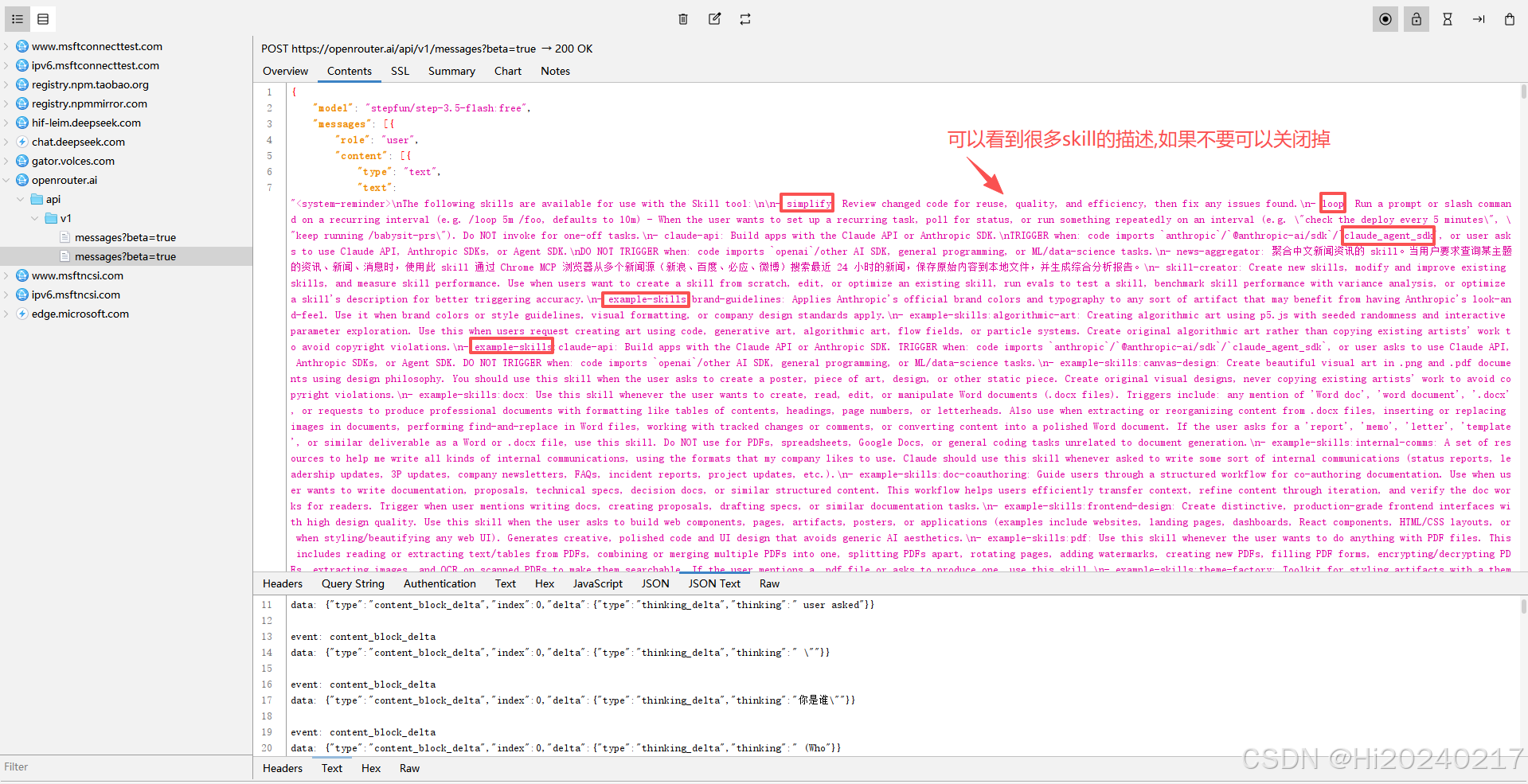Open the Contents tab
Image resolution: width=1528 pixels, height=784 pixels.
tap(350, 71)
